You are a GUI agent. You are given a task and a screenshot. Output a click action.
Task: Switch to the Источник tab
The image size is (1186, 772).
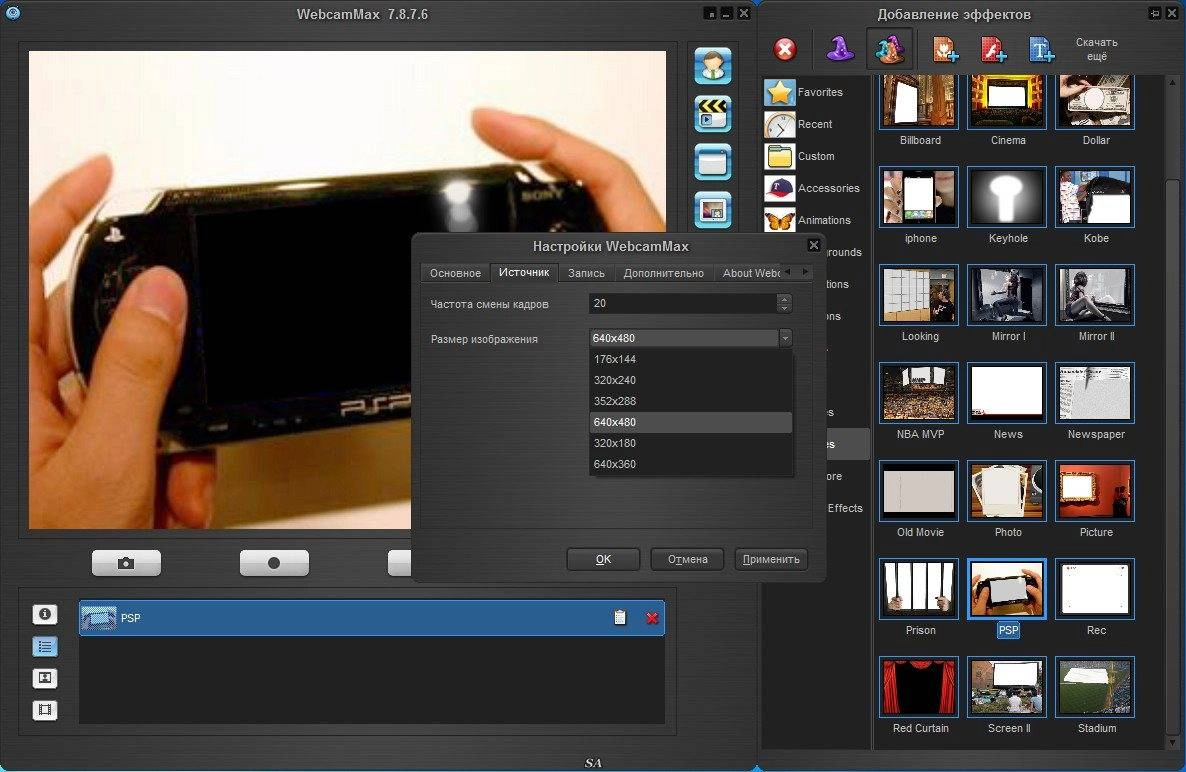(524, 272)
